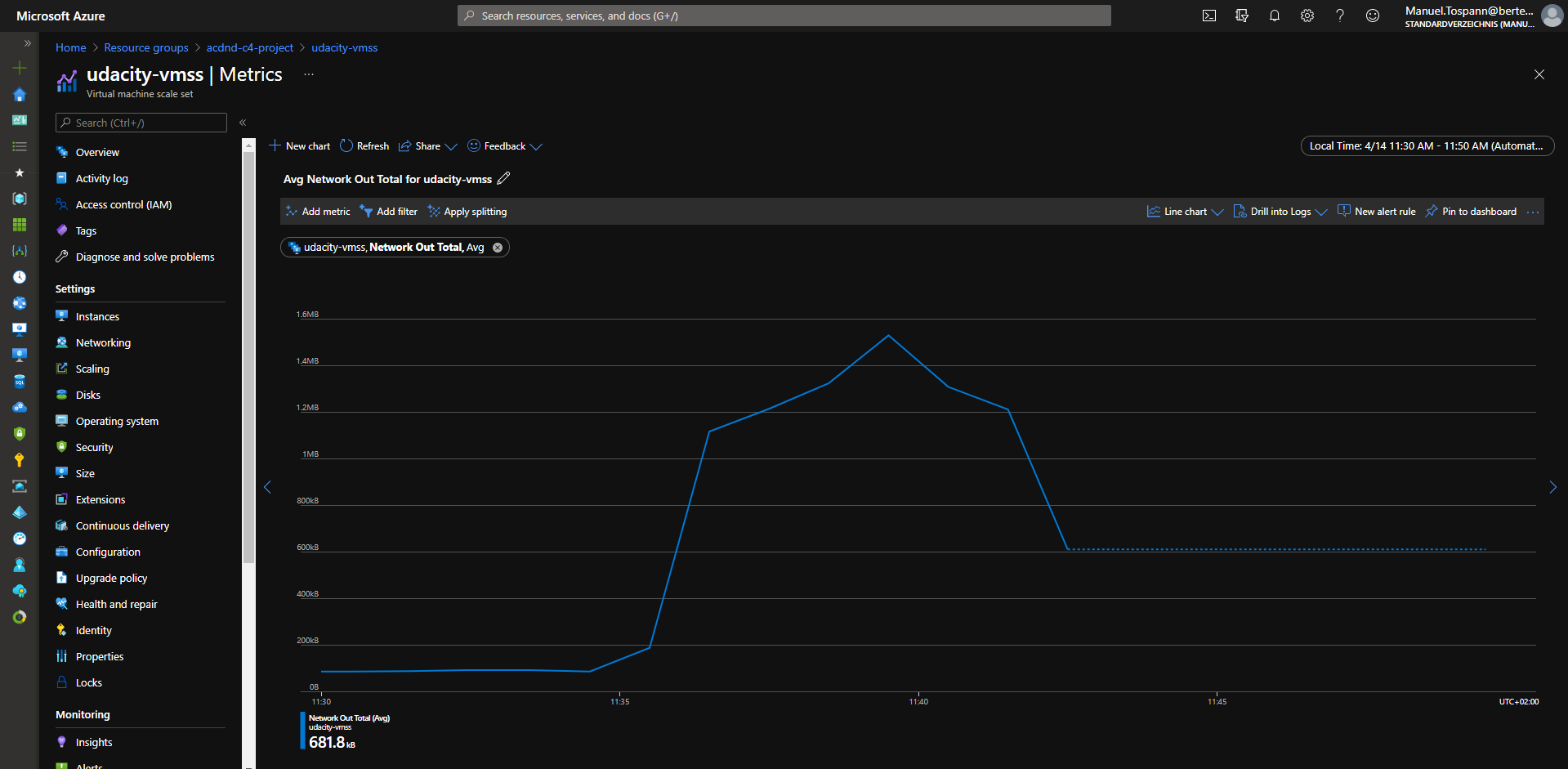Click Resource groups breadcrumb link
The image size is (1568, 769).
[146, 47]
